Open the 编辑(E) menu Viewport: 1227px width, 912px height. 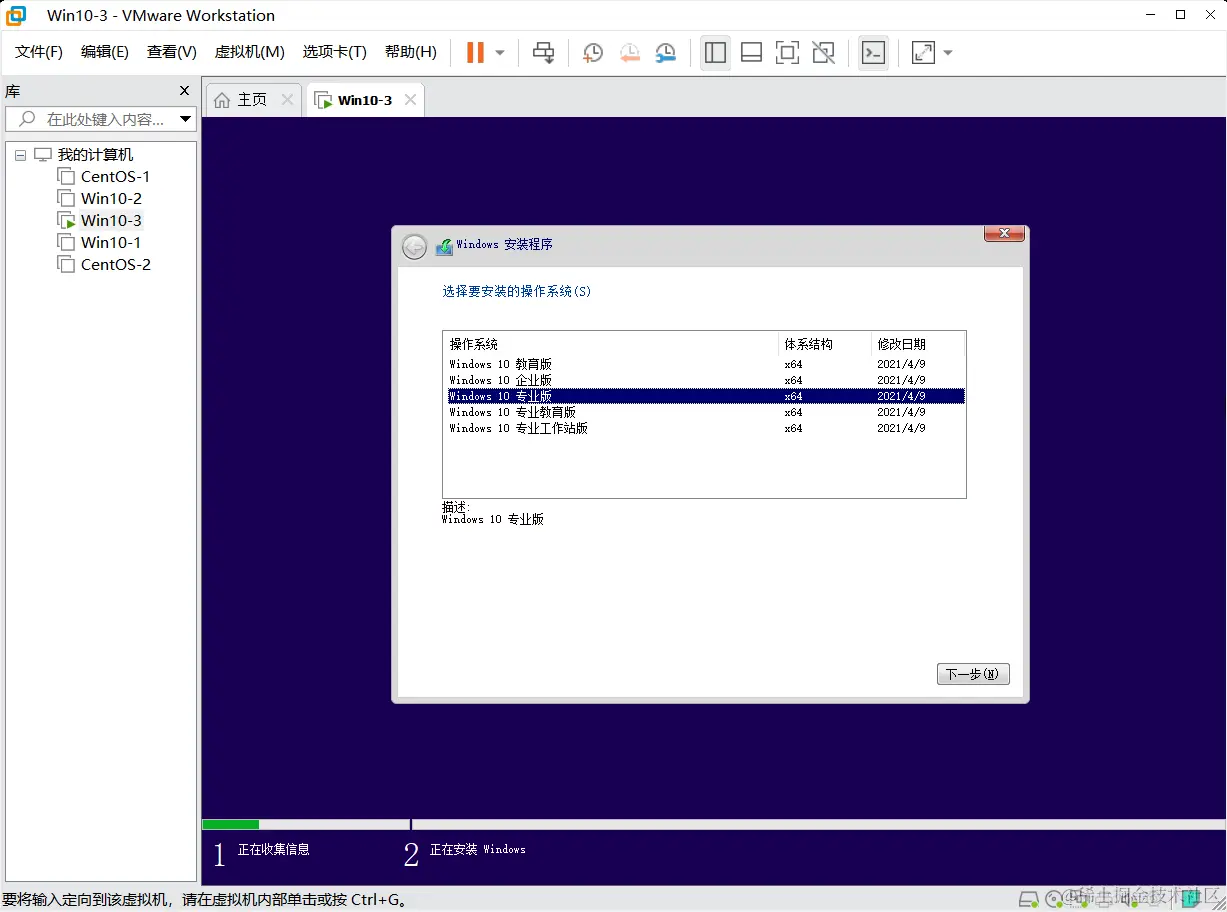pyautogui.click(x=105, y=52)
